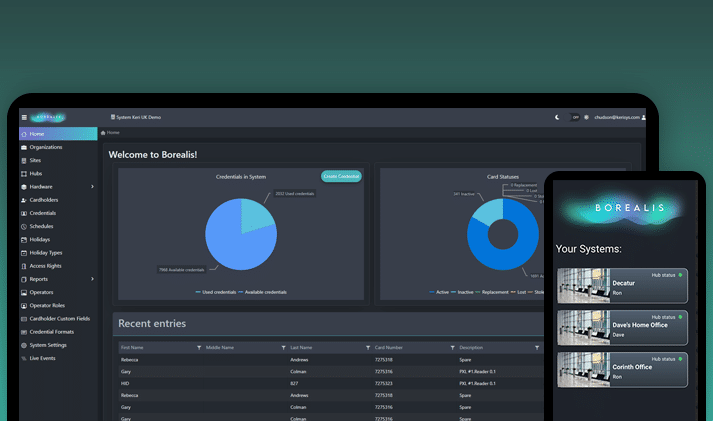Click the Credential Formats icon
This screenshot has height=421, width=713.
24,332
